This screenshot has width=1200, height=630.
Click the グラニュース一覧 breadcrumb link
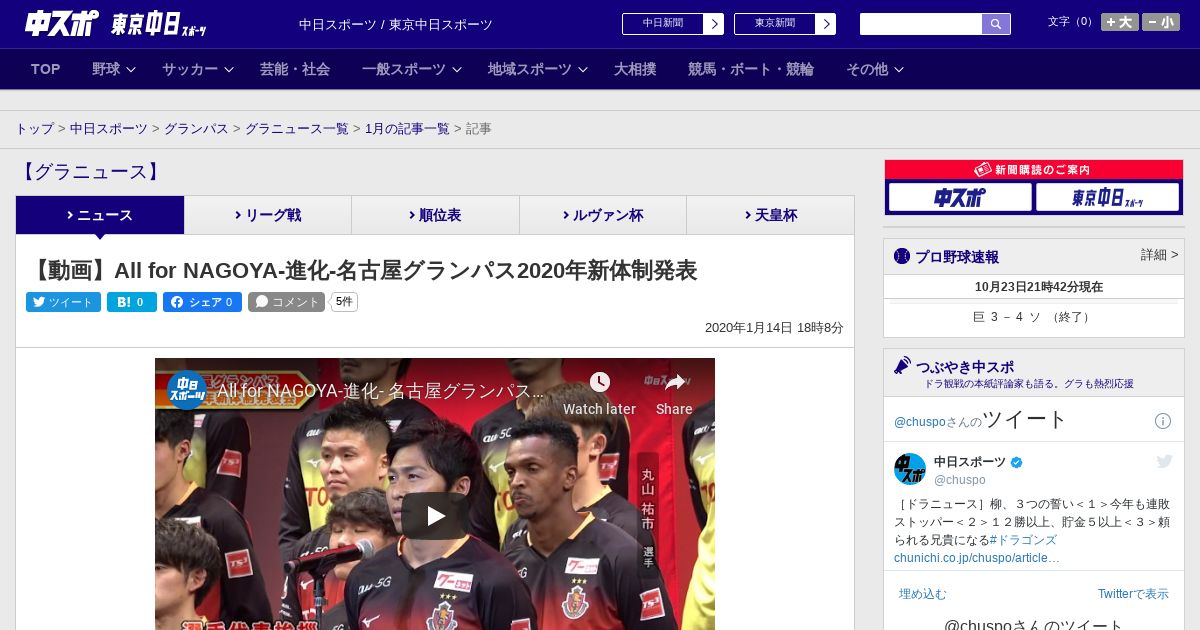(297, 129)
